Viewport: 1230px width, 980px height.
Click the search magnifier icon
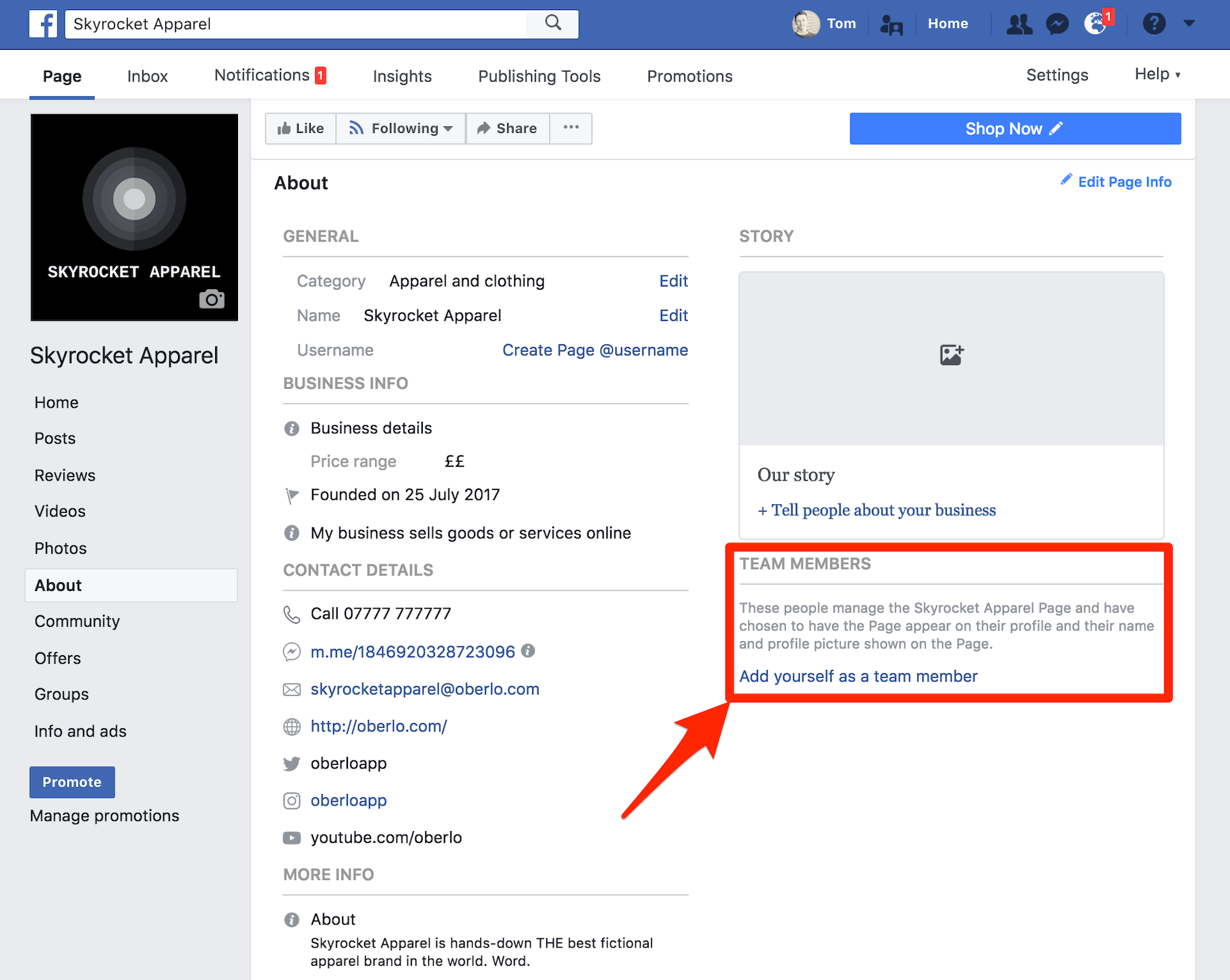coord(552,24)
